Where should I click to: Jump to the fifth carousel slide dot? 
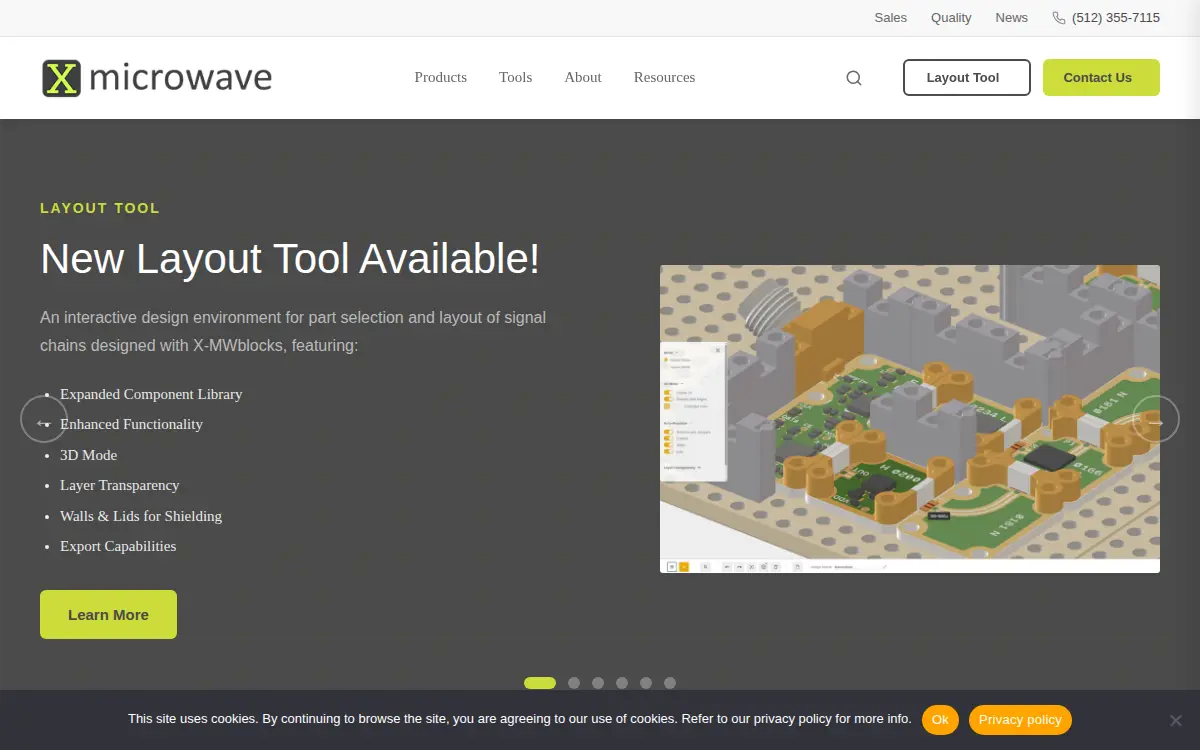(646, 683)
